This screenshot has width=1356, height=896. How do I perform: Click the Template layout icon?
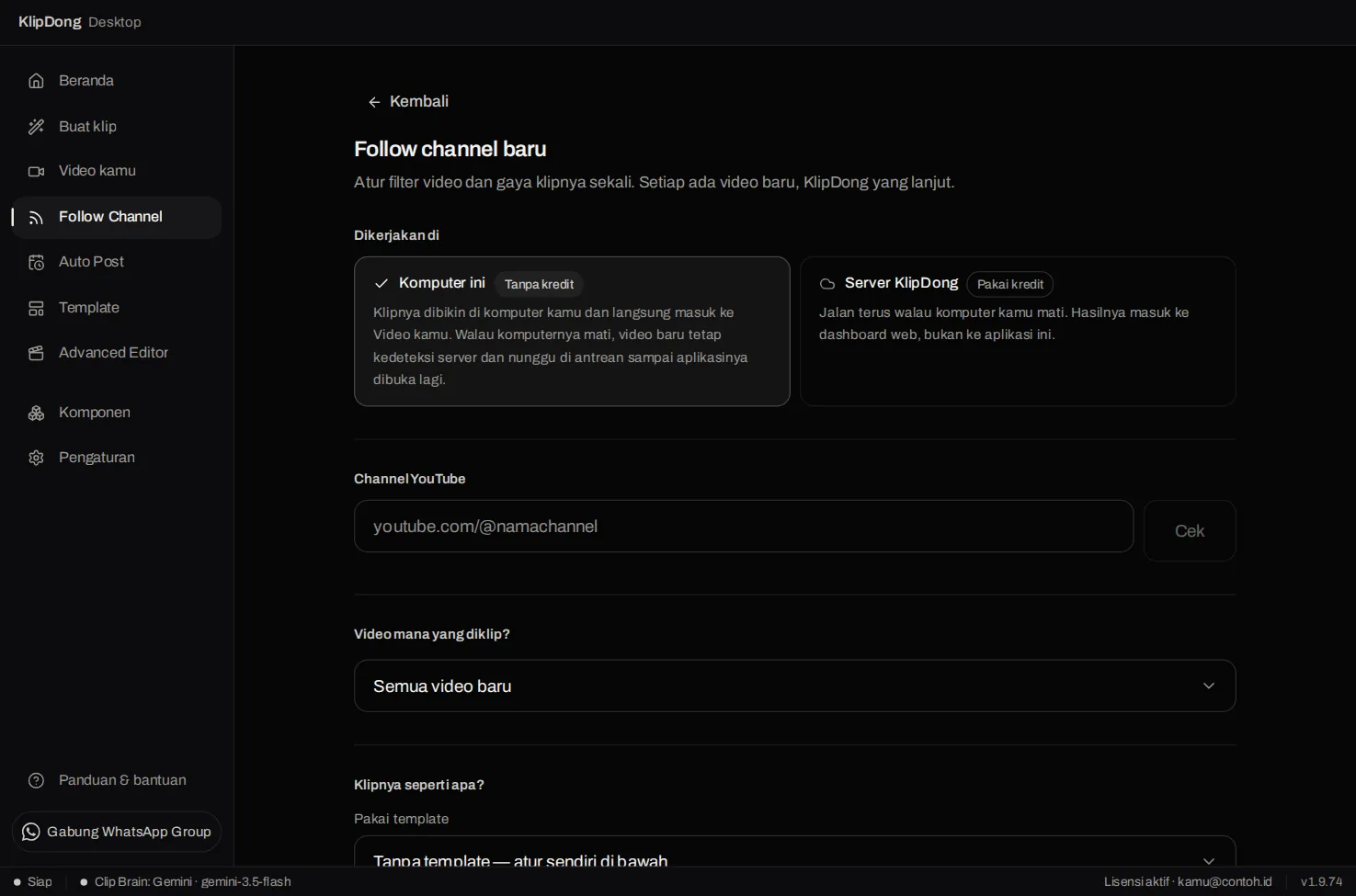click(x=36, y=308)
